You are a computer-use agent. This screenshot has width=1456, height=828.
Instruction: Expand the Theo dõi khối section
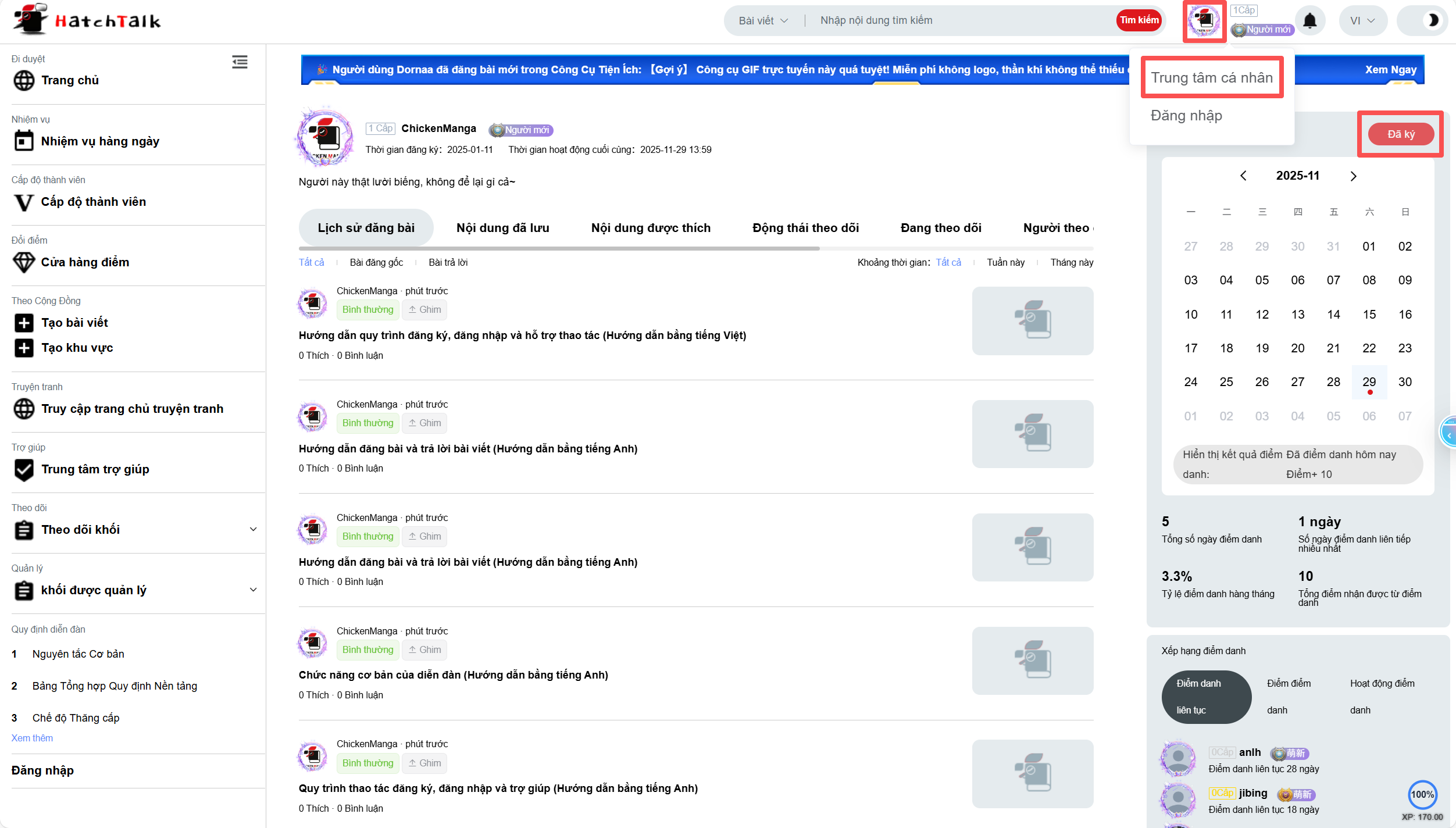coord(253,529)
